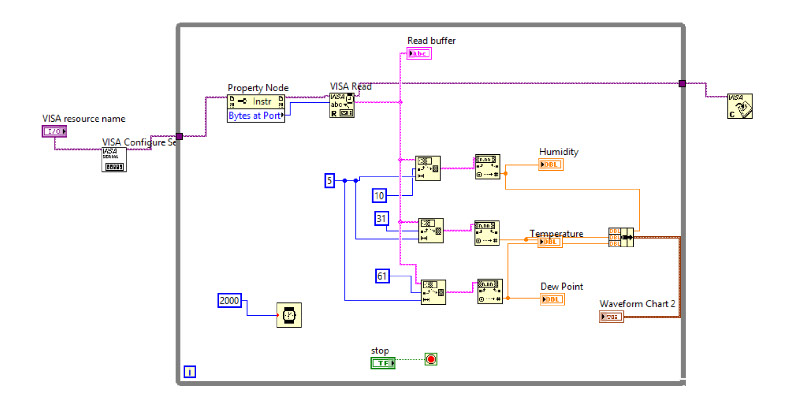This screenshot has width=800, height=395.
Task: Click the Wait (ms) wristwatch timer icon
Action: click(289, 315)
